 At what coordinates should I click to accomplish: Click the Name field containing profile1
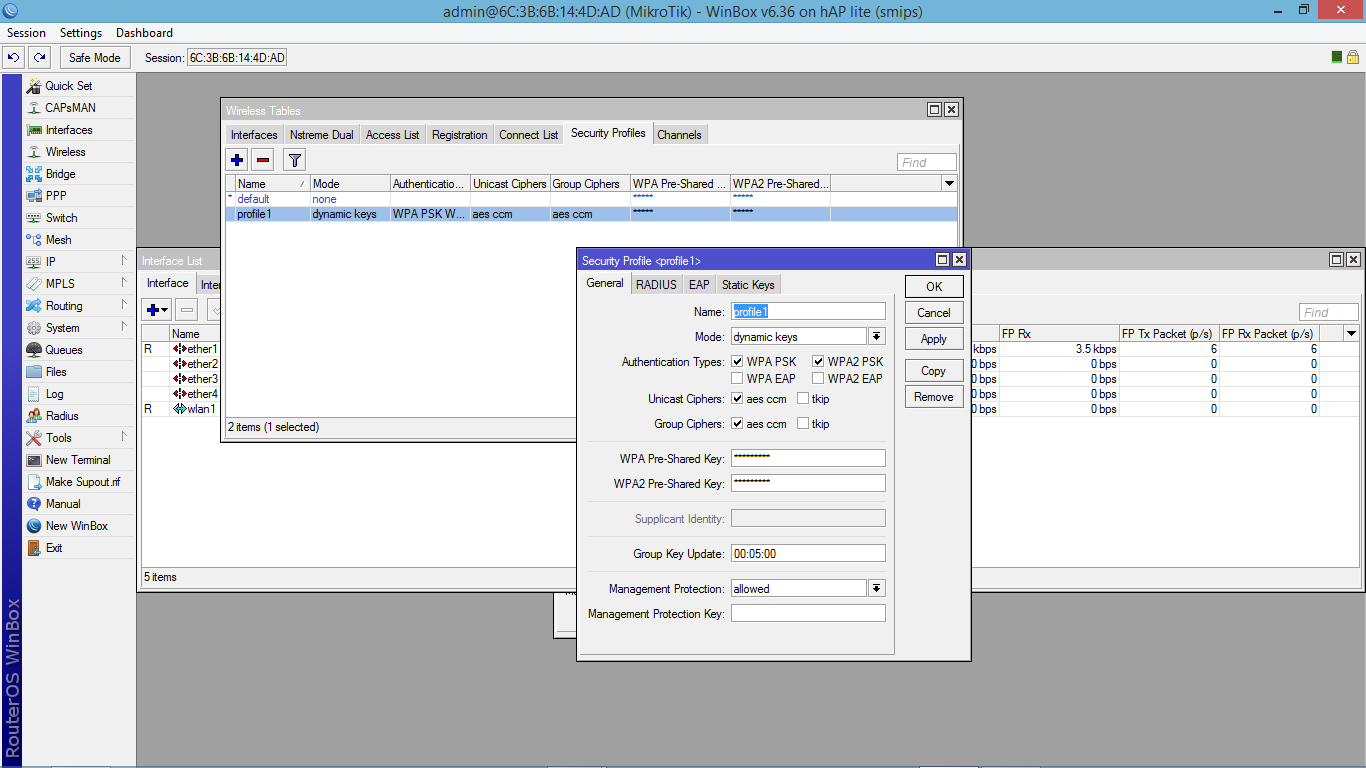coord(808,311)
